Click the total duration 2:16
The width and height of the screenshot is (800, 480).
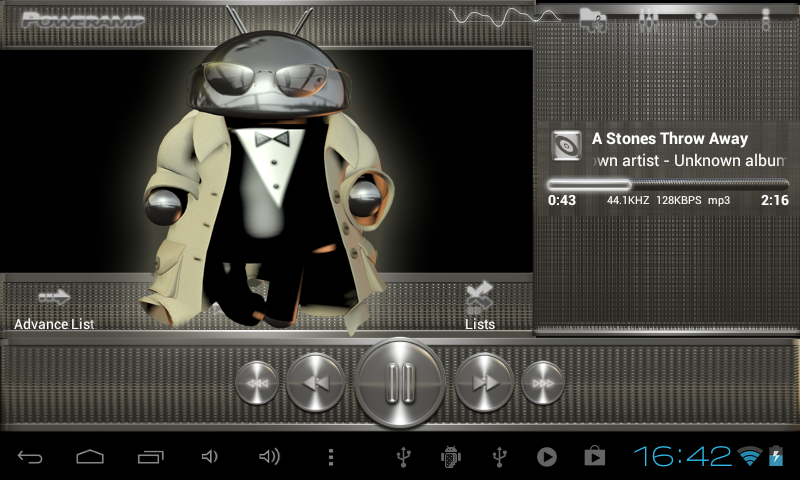pyautogui.click(x=774, y=200)
